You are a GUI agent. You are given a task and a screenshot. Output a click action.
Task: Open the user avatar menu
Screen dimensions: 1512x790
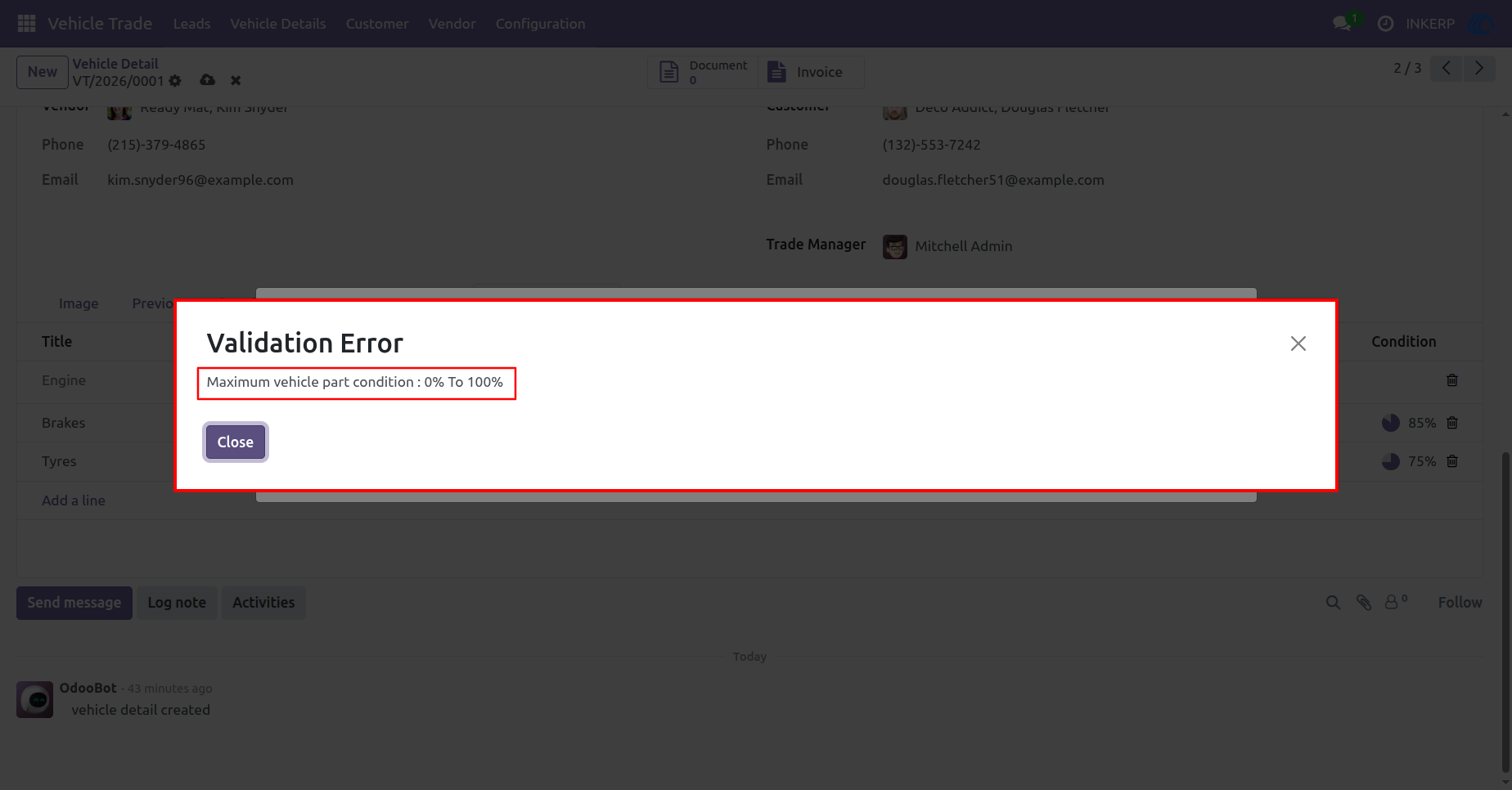[1482, 24]
